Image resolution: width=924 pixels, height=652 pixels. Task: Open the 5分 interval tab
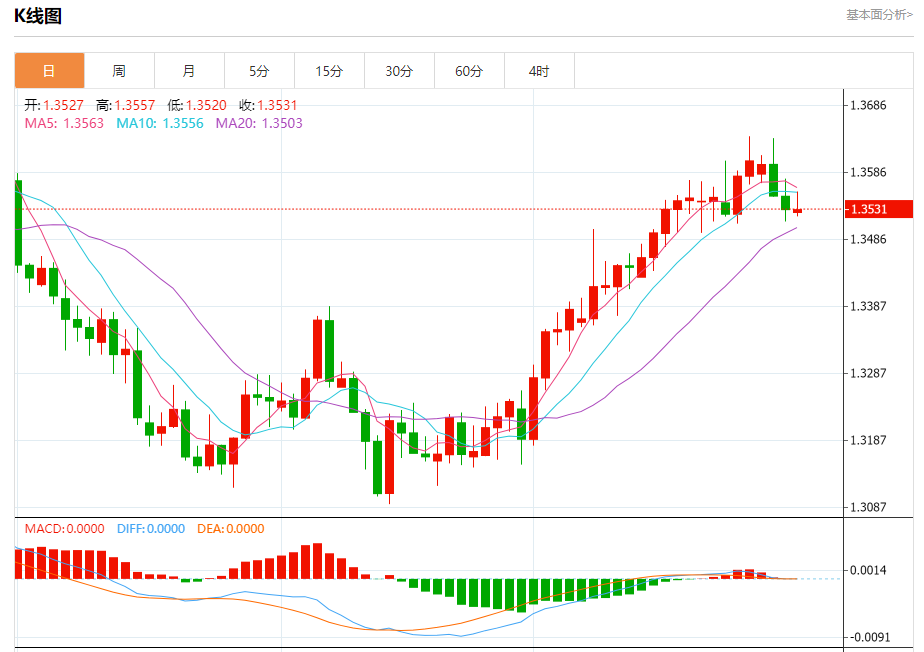(259, 71)
